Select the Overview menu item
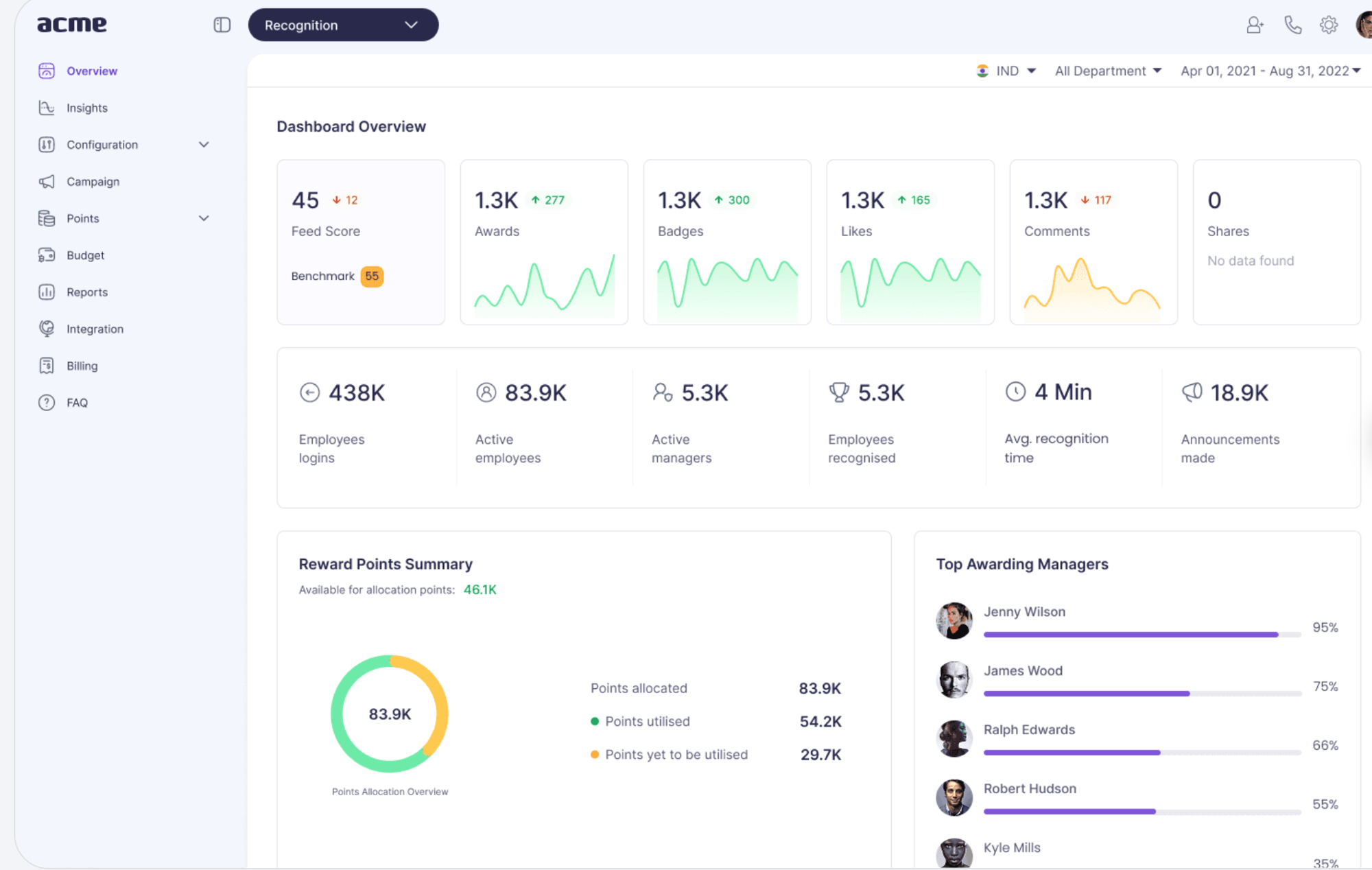1372x870 pixels. tap(92, 71)
